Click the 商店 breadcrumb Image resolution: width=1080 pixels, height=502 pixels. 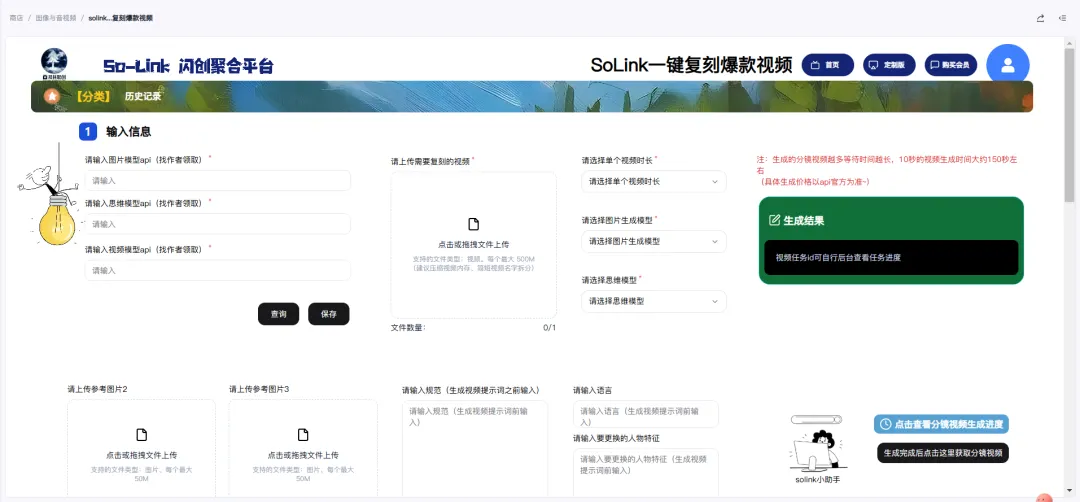16,18
